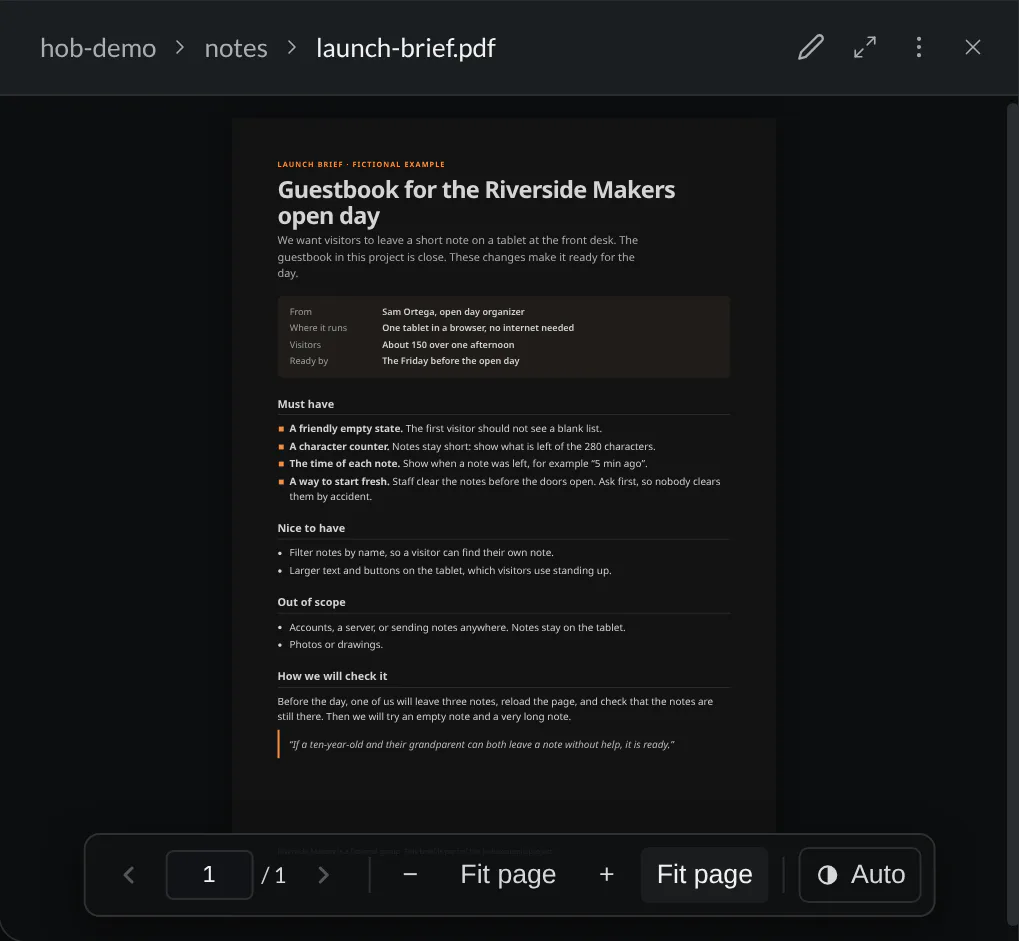Open the three-dot more options menu
Viewport: 1019px width, 941px height.
918,47
